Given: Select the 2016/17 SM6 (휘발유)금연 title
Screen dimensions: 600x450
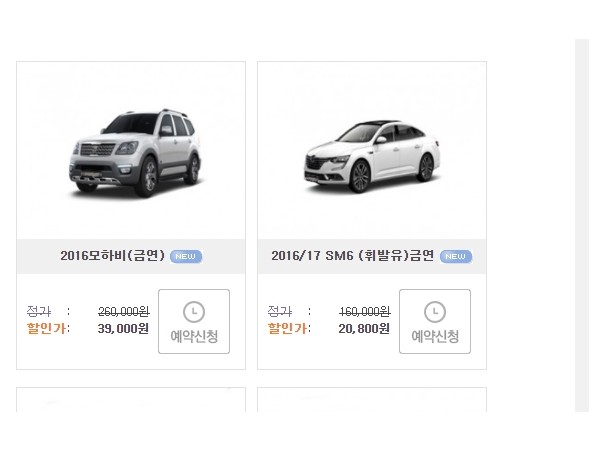Looking at the screenshot, I should click(x=352, y=256).
